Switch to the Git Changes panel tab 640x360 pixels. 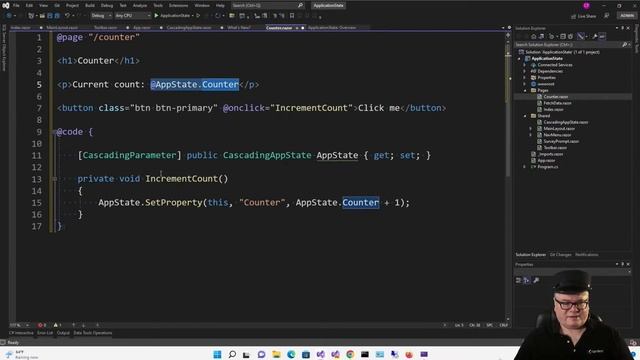[560, 255]
